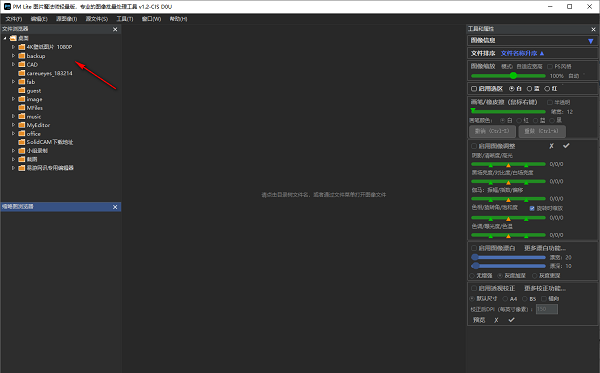Expand the image info dropdown arrow

(x=590, y=41)
